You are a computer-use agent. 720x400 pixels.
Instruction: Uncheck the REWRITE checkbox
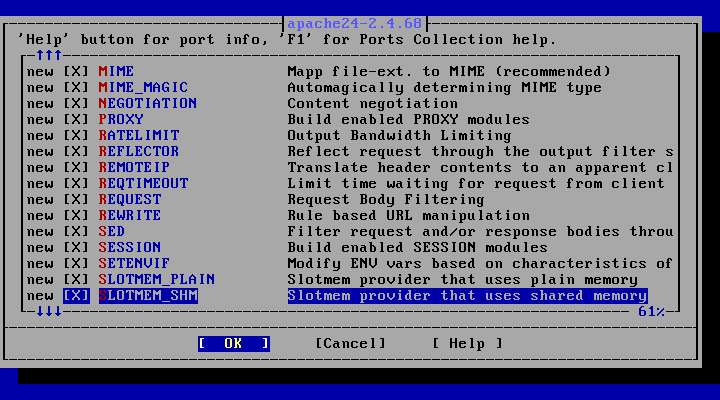pyautogui.click(x=76, y=215)
